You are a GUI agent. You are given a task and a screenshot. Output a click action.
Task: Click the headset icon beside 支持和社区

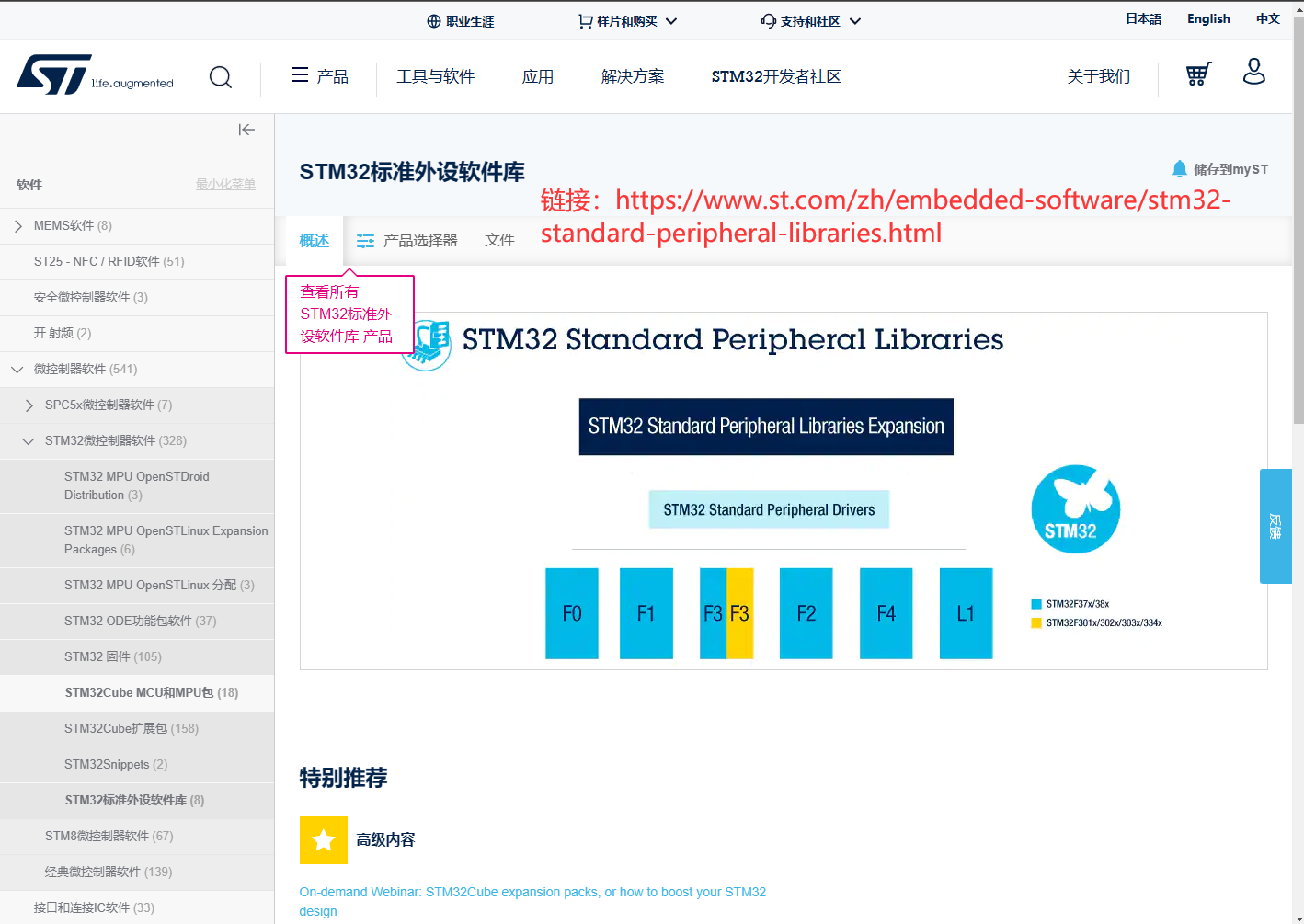[769, 21]
